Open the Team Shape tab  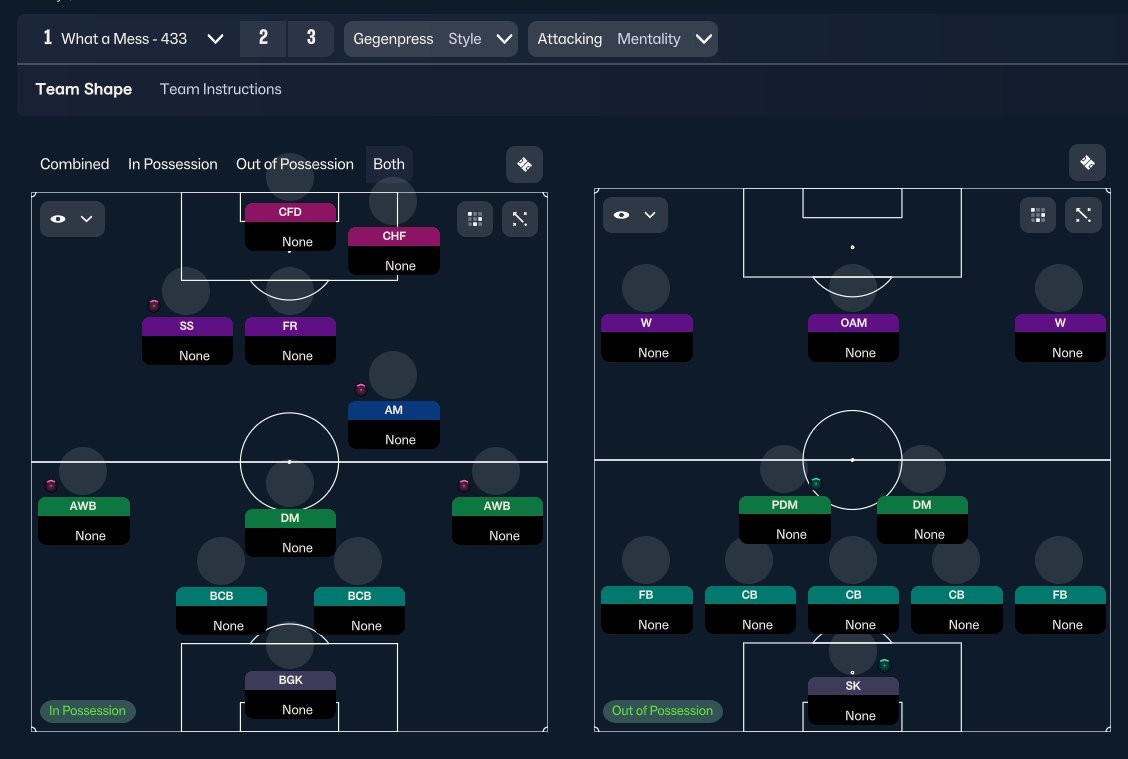(83, 89)
